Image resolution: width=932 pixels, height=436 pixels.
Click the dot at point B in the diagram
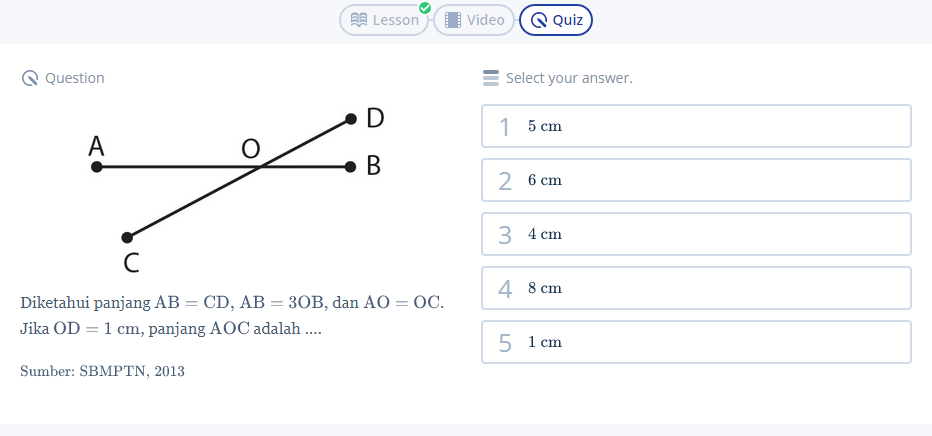point(350,167)
